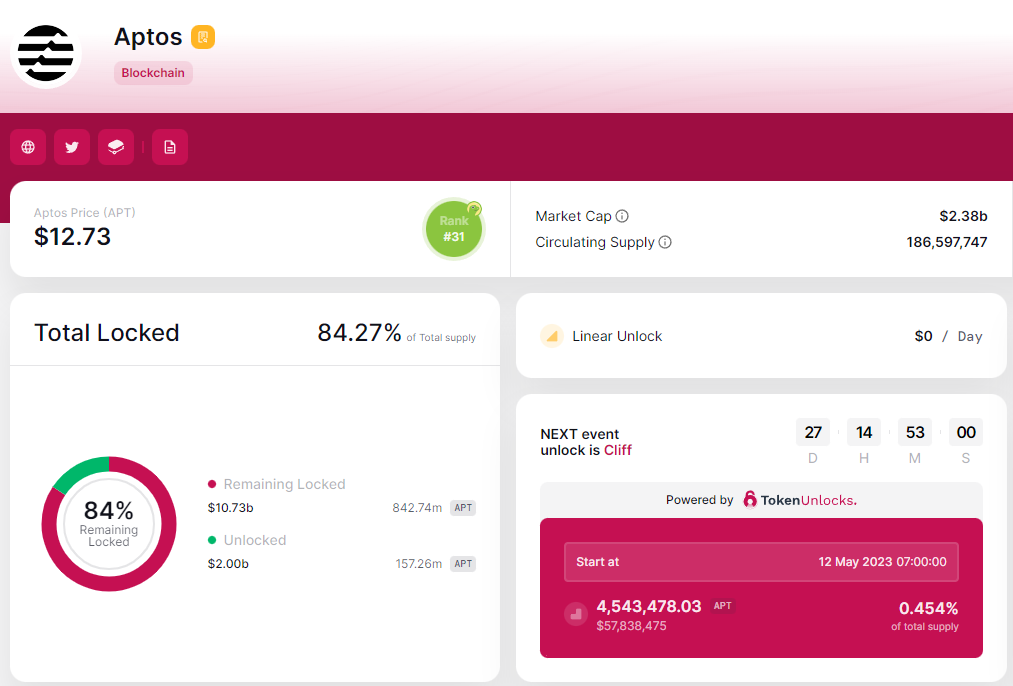The width and height of the screenshot is (1013, 686).
Task: Open the whitepaper document icon
Action: pyautogui.click(x=170, y=147)
